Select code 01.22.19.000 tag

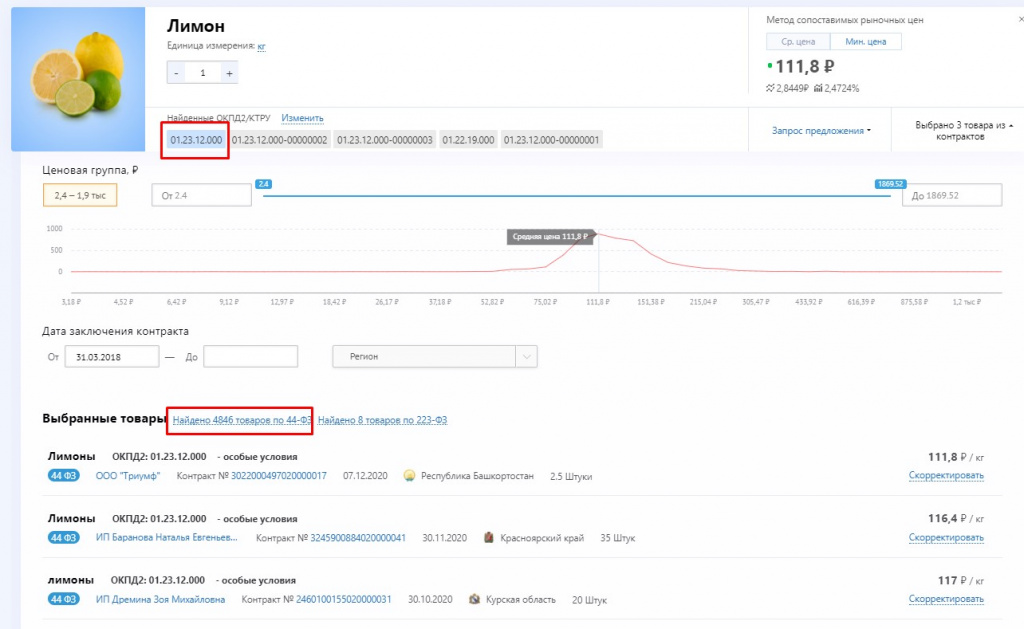point(468,140)
